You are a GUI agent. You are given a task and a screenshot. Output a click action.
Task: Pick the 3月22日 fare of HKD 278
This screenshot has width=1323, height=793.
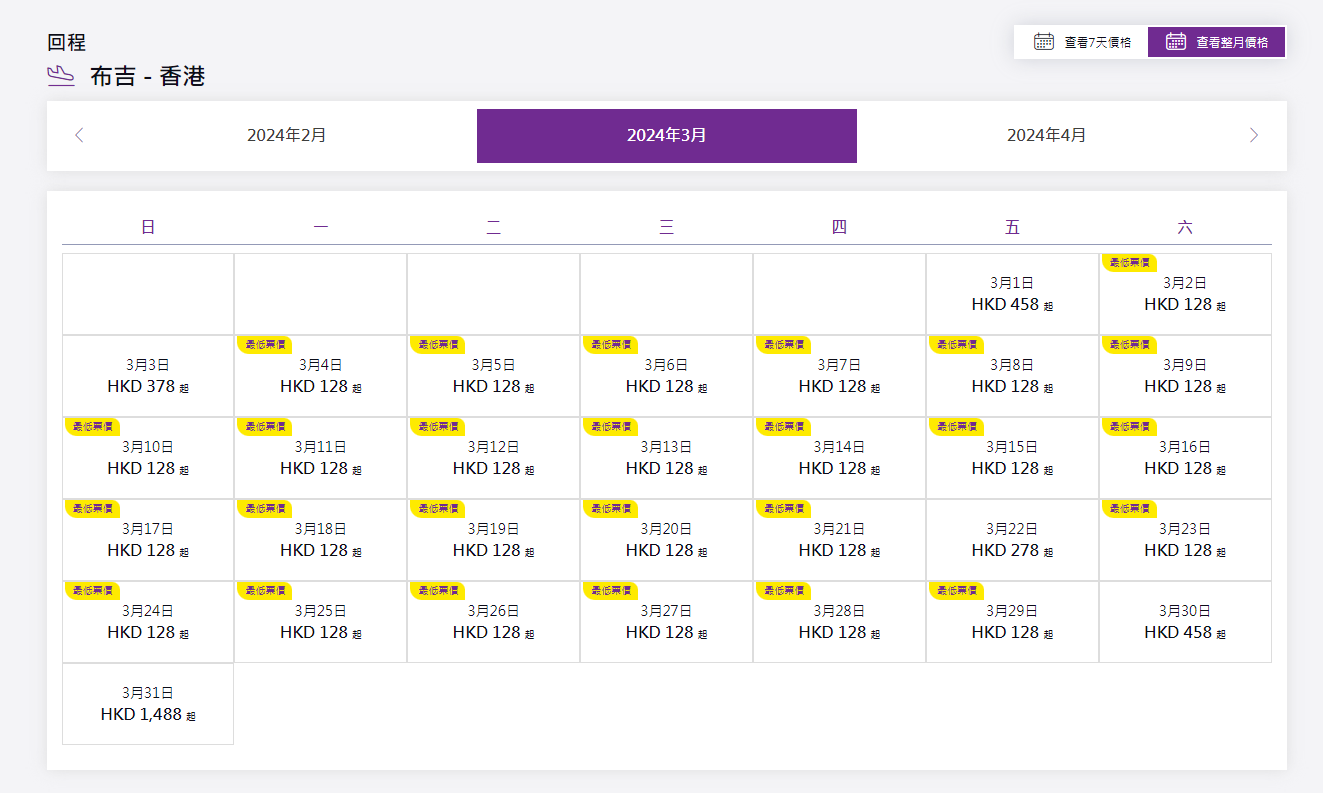(1012, 540)
